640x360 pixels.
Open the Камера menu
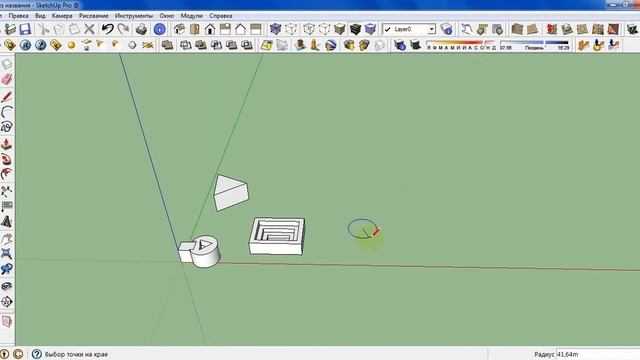pos(62,16)
